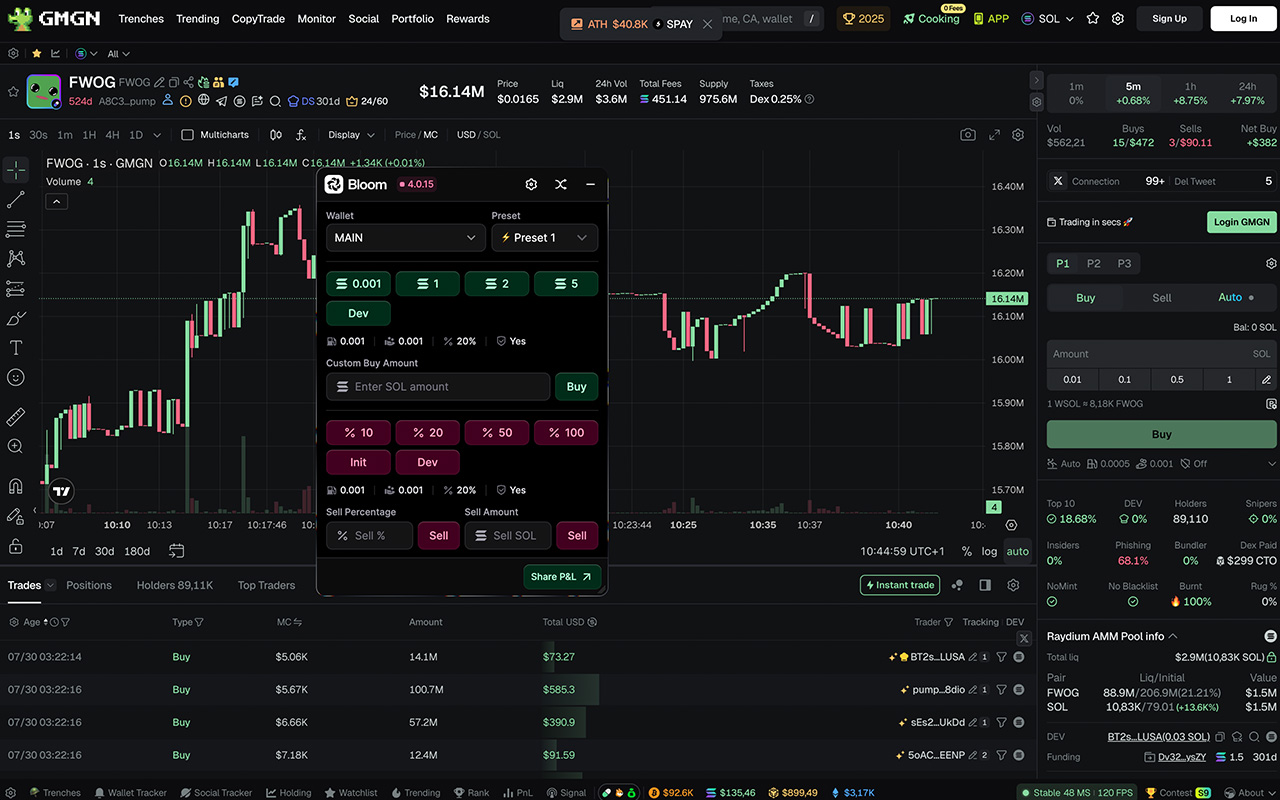Open the SOL chain selector
Screen dimensions: 1280x800
[x=1047, y=18]
